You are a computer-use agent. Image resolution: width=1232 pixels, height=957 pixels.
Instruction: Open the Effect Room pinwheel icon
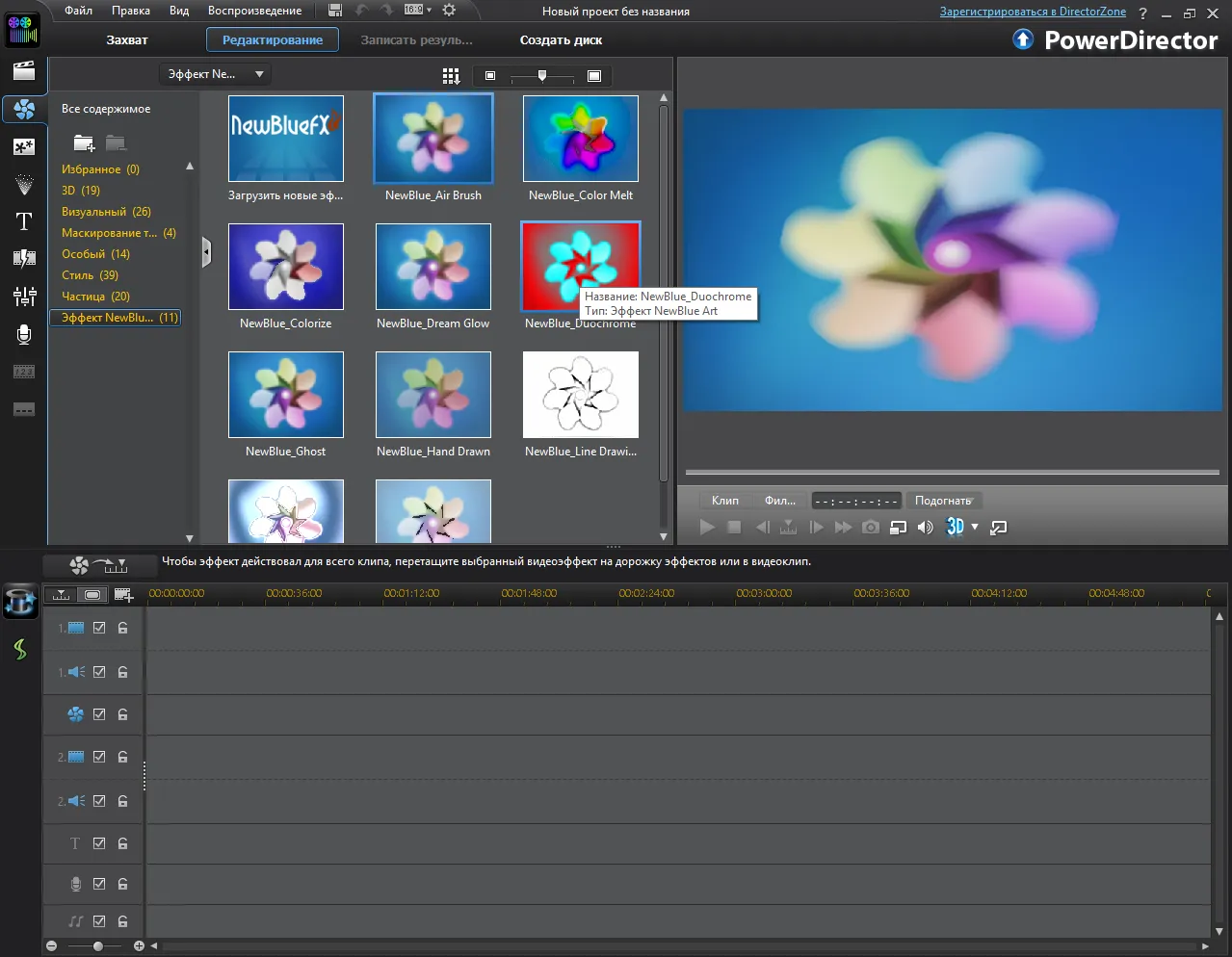pos(24,109)
